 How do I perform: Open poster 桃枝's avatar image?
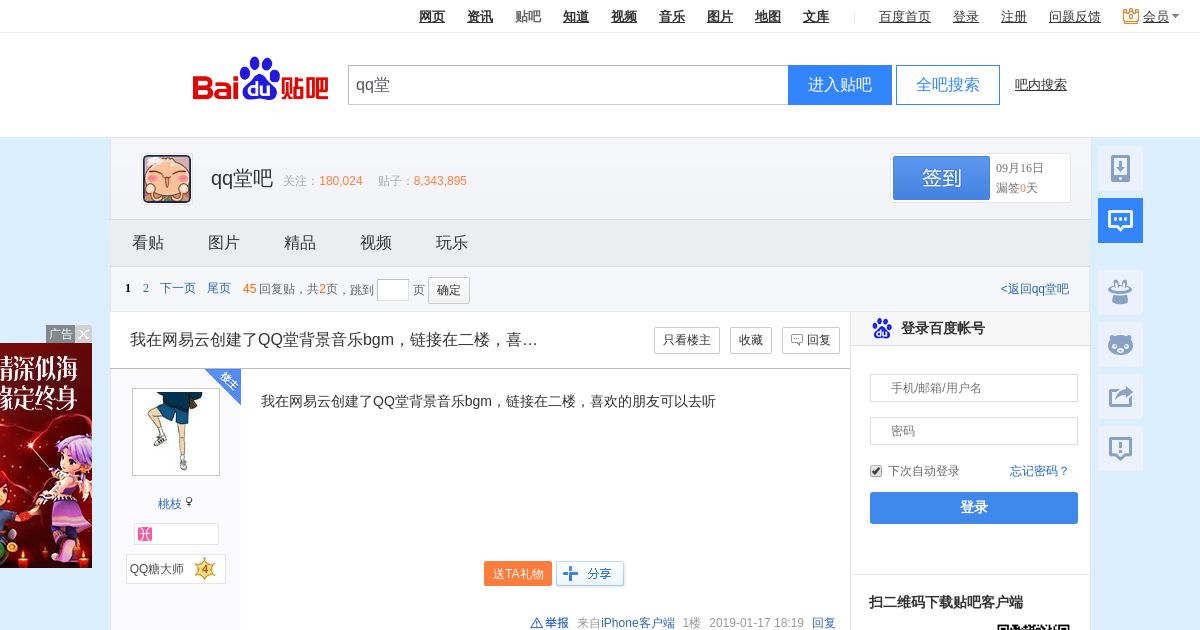(x=176, y=432)
